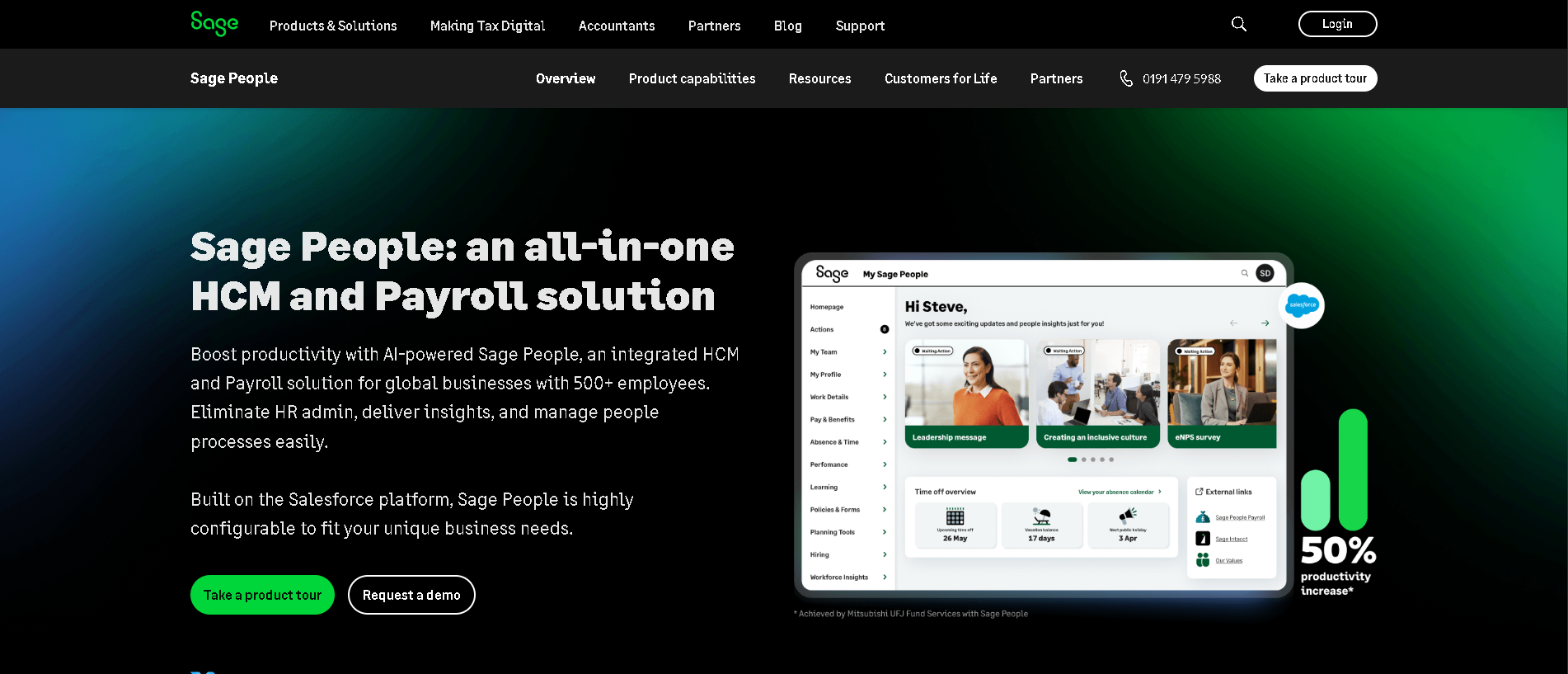Screen dimensions: 1568x674
Task: Click Sage People Payroll link text
Action: tap(1240, 517)
